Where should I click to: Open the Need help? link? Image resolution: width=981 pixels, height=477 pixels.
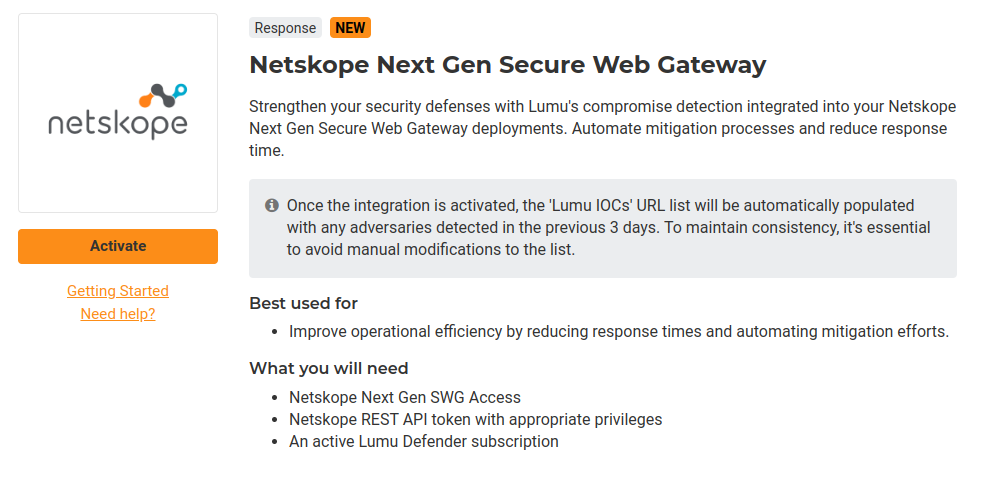[x=118, y=314]
